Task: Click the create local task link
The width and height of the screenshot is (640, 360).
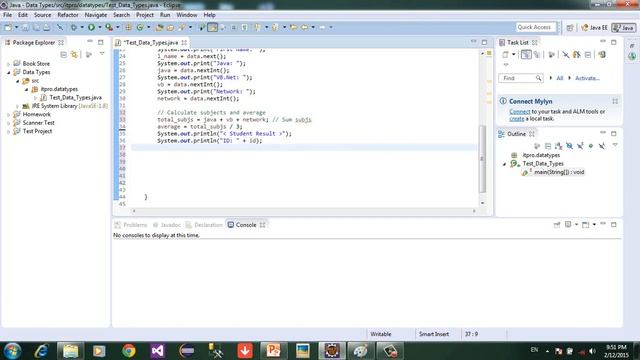Action: click(x=517, y=119)
